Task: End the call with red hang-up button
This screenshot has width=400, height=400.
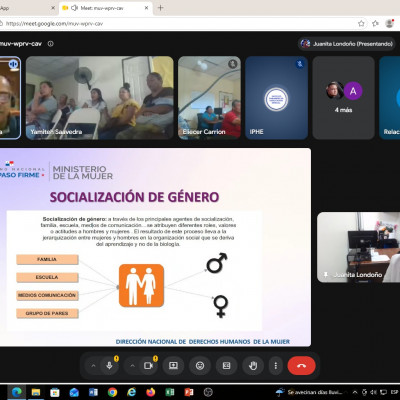Action: (x=301, y=366)
